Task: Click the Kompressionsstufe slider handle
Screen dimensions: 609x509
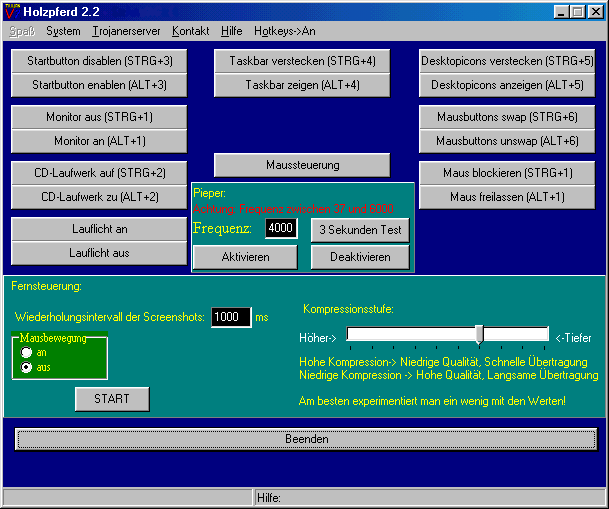Action: (480, 335)
